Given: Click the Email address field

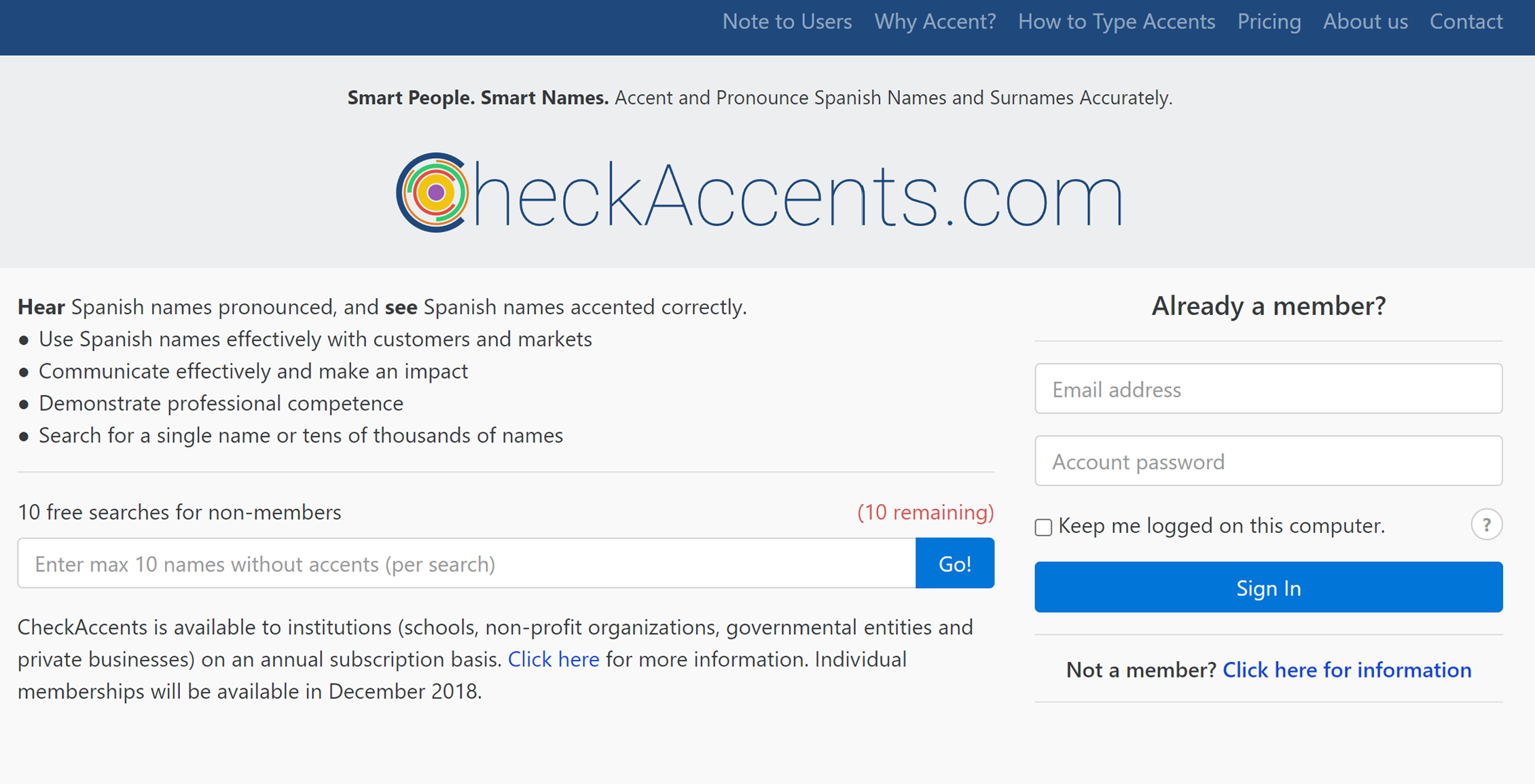Looking at the screenshot, I should [1268, 389].
